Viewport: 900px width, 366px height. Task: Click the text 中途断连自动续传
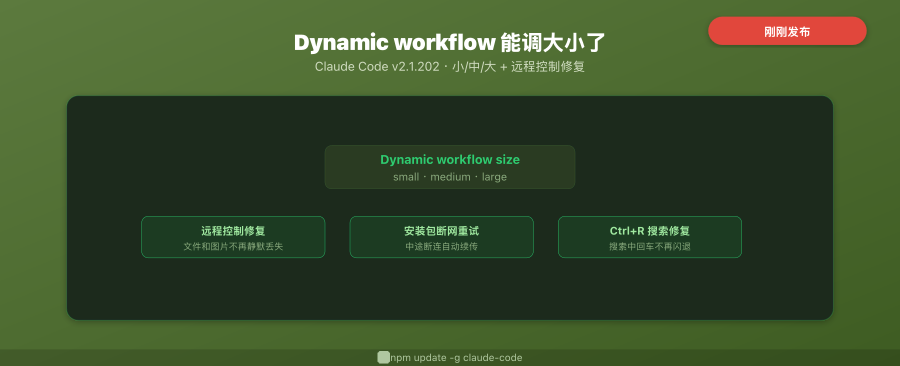click(441, 247)
